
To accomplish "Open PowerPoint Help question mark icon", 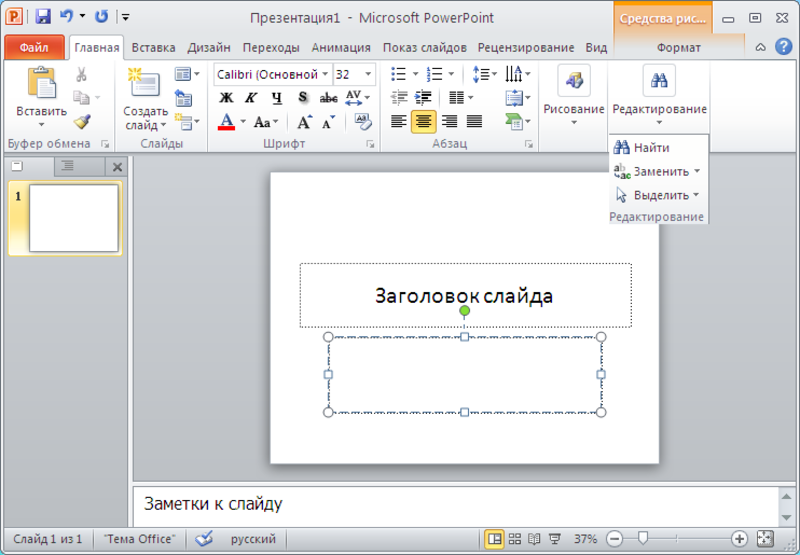I will pos(783,47).
